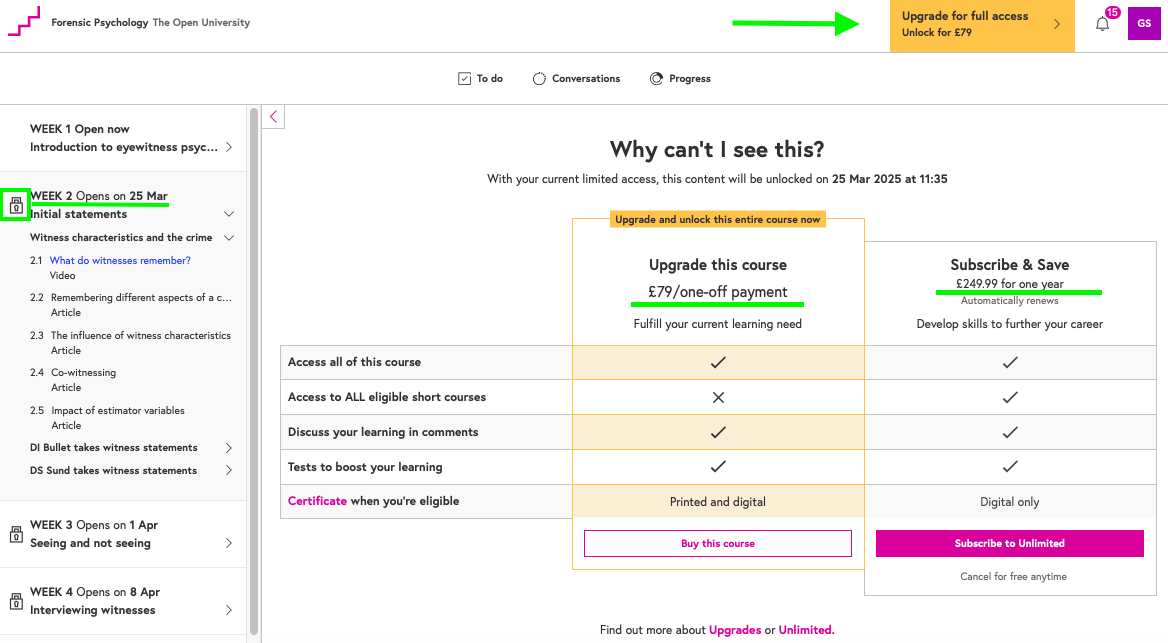This screenshot has width=1168, height=643.
Task: Collapse the sidebar with pink arrow
Action: pyautogui.click(x=274, y=117)
